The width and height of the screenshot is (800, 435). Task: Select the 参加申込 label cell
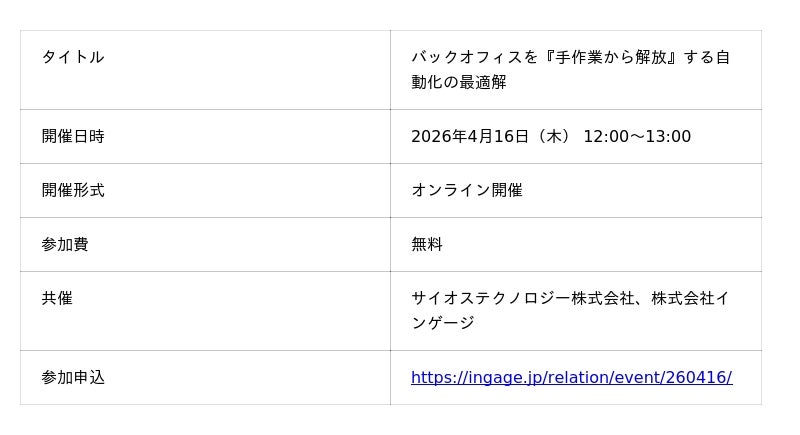coord(73,377)
